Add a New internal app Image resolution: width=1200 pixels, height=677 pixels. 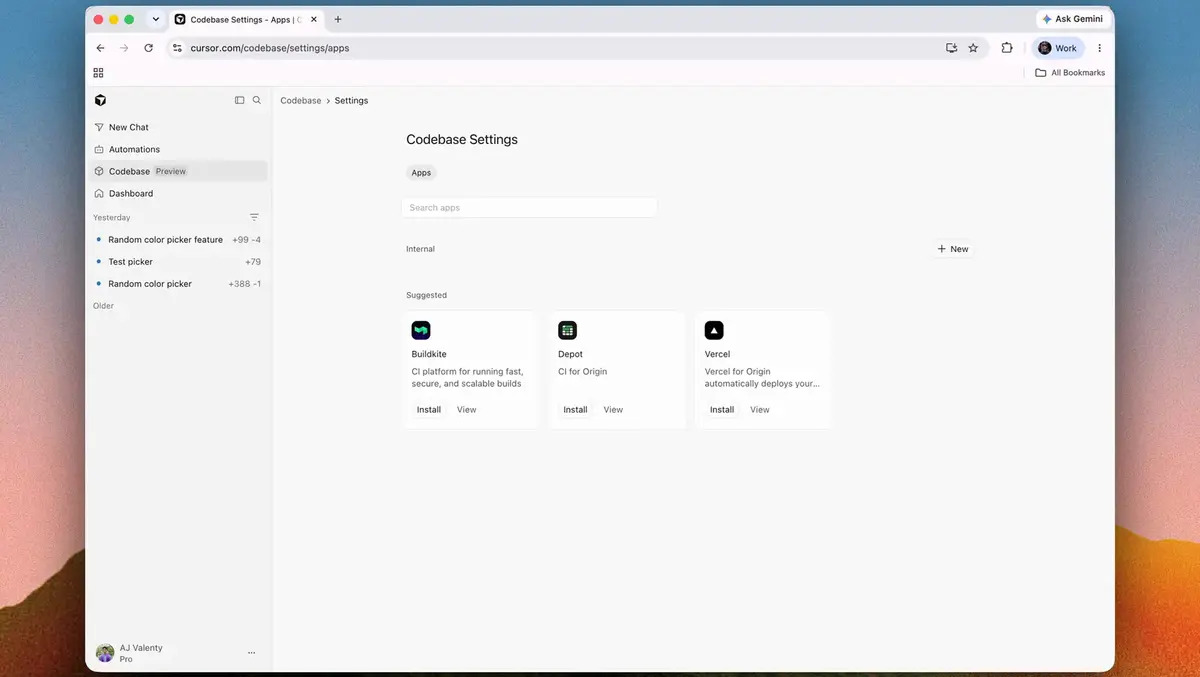tap(953, 249)
